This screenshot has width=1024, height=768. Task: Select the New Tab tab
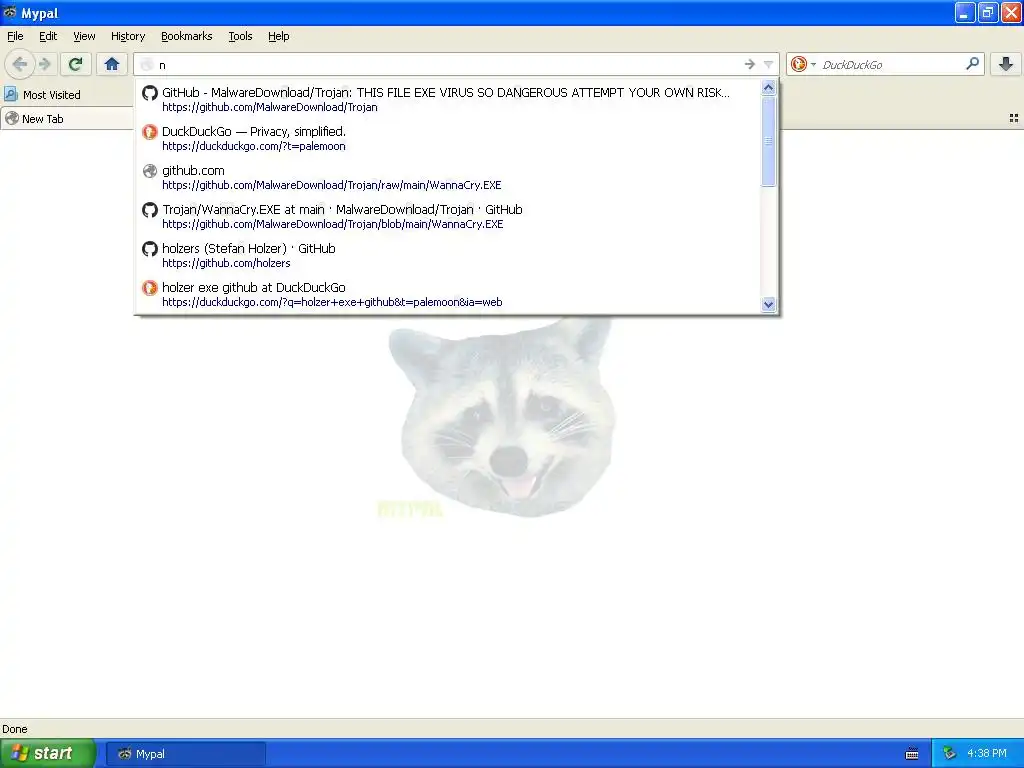(x=65, y=119)
